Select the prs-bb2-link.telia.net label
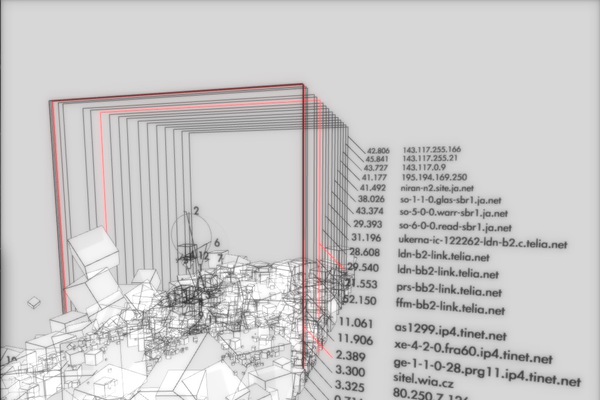Viewport: 600px width, 400px height. (449, 290)
